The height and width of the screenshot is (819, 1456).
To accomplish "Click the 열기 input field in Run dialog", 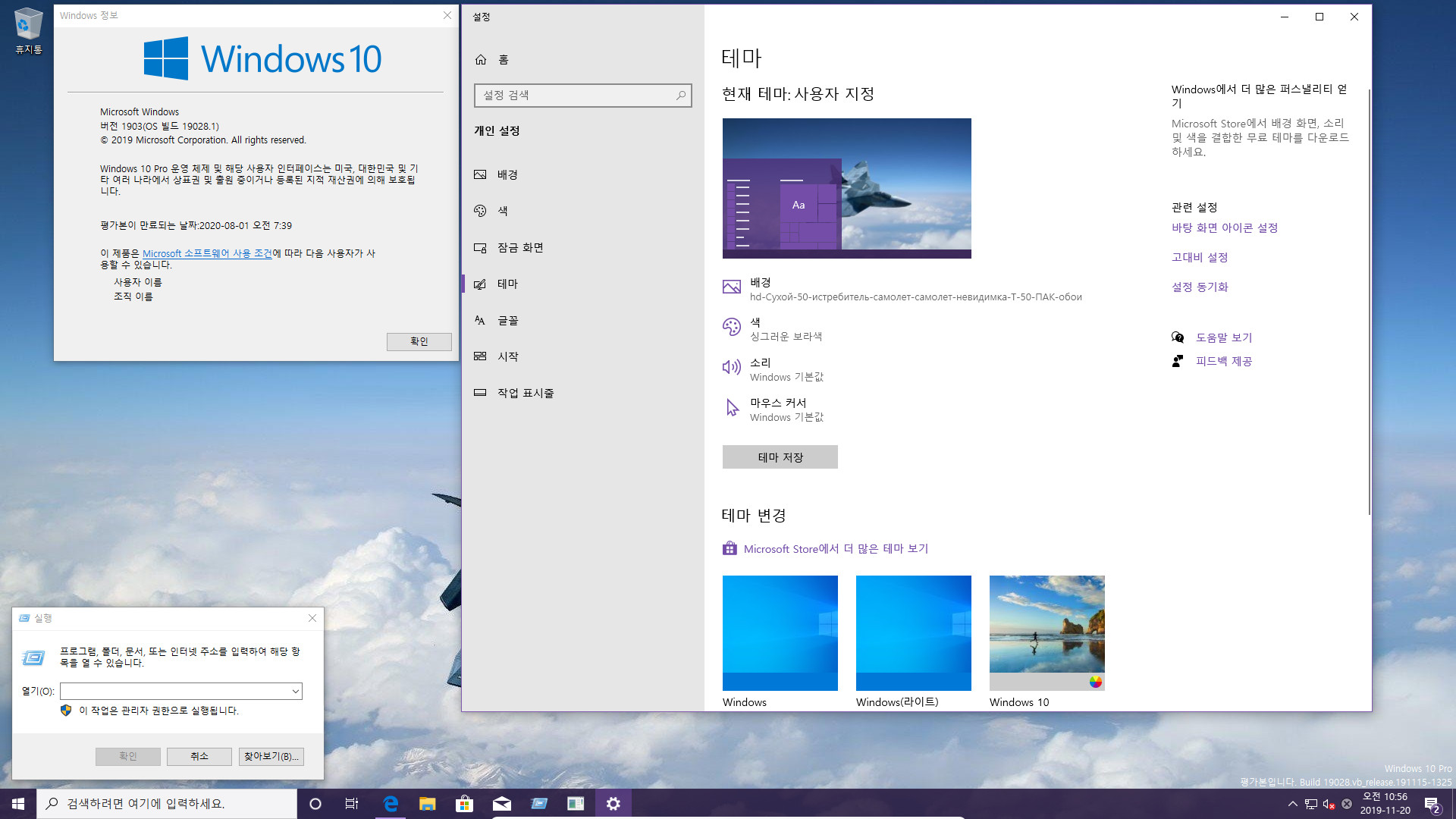I will coord(180,692).
